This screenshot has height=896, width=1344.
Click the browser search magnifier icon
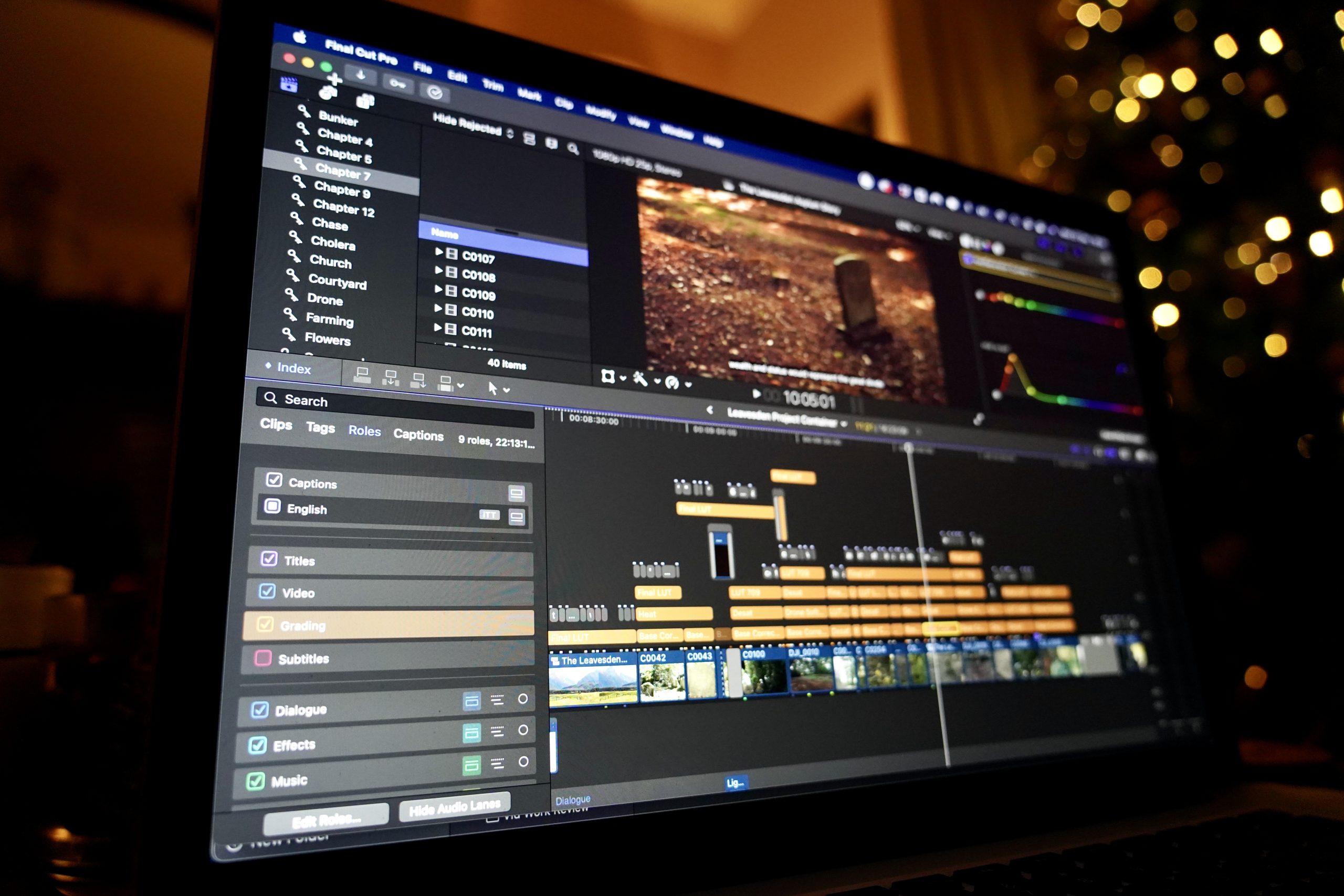pyautogui.click(x=573, y=149)
